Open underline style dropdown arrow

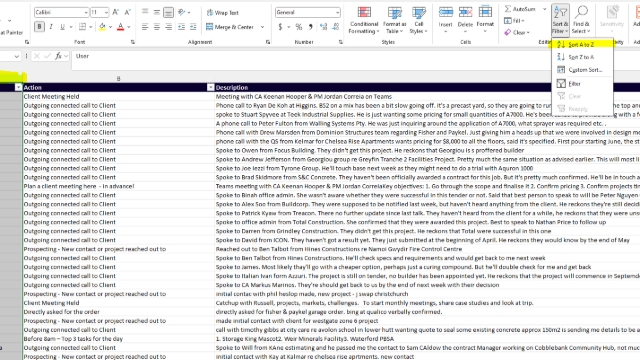(71, 27)
